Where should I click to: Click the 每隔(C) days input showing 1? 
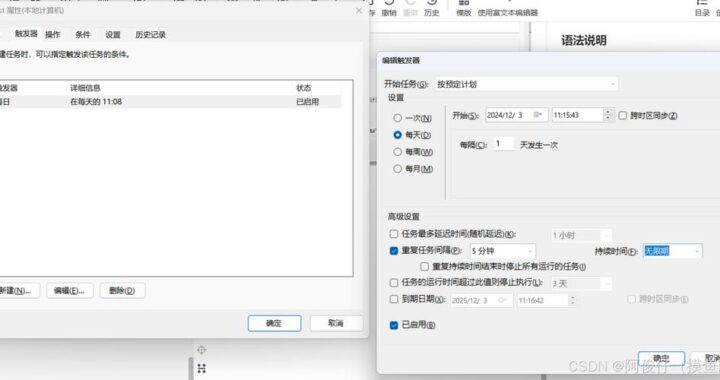pos(504,144)
